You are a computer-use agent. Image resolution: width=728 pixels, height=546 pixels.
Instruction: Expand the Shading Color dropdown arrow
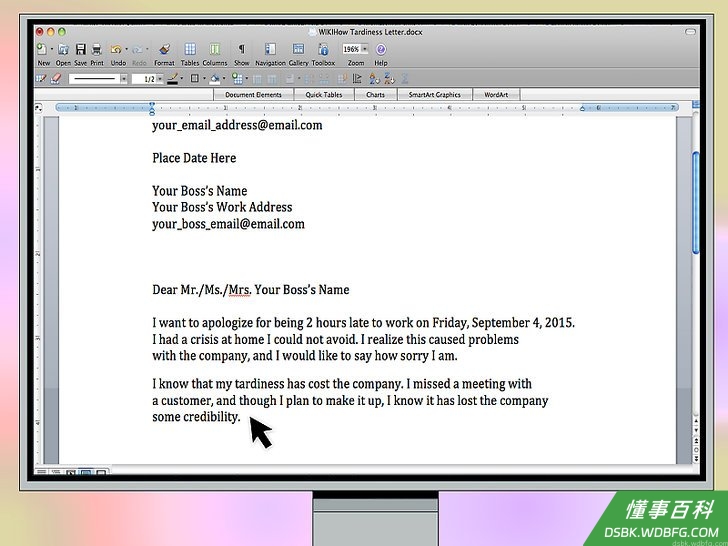pyautogui.click(x=224, y=78)
